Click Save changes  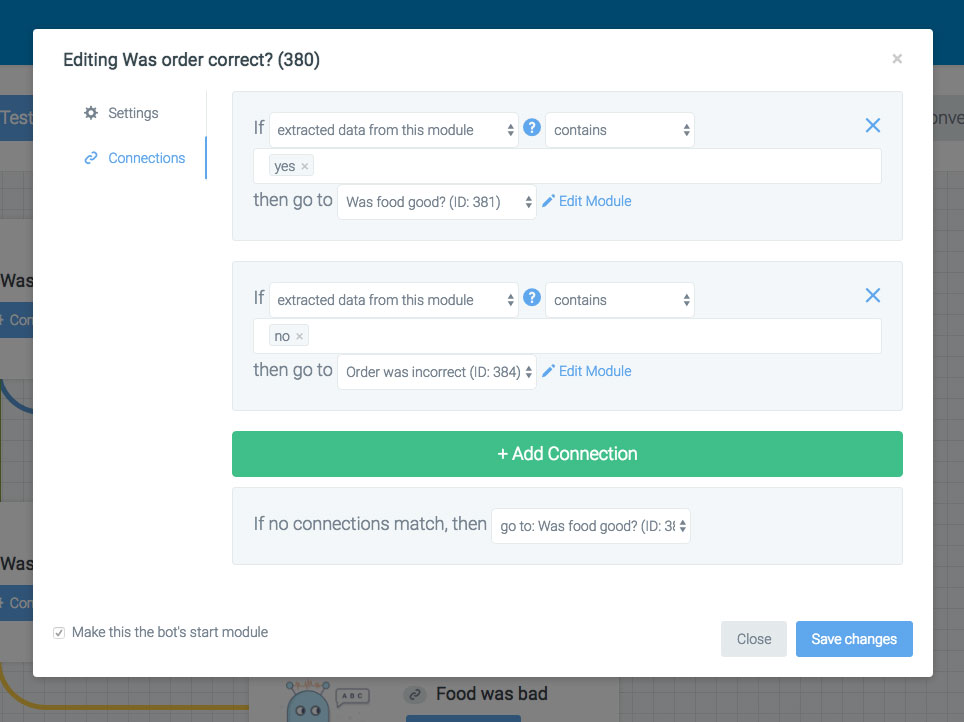(854, 639)
